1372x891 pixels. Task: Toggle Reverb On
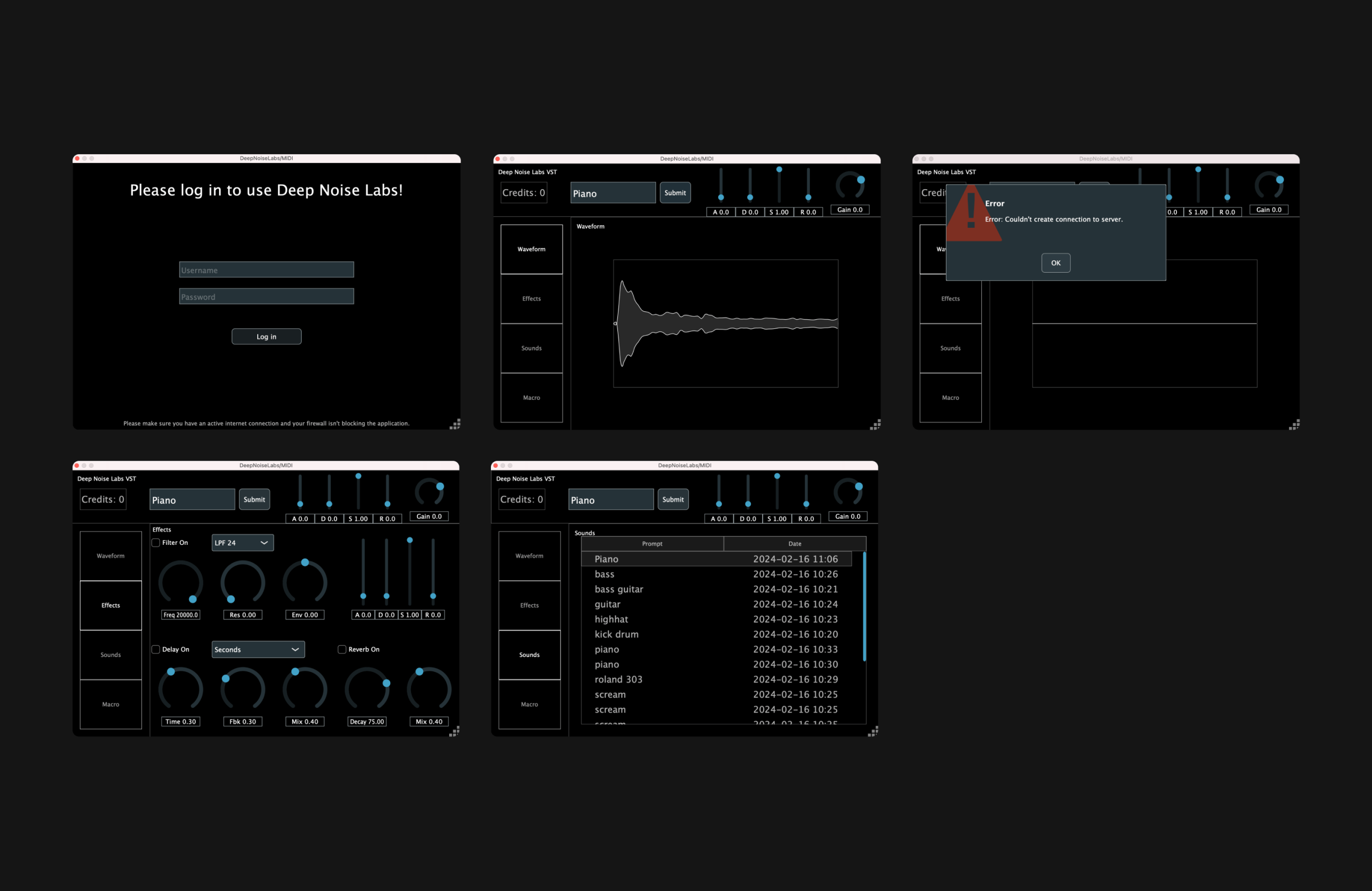pos(341,649)
